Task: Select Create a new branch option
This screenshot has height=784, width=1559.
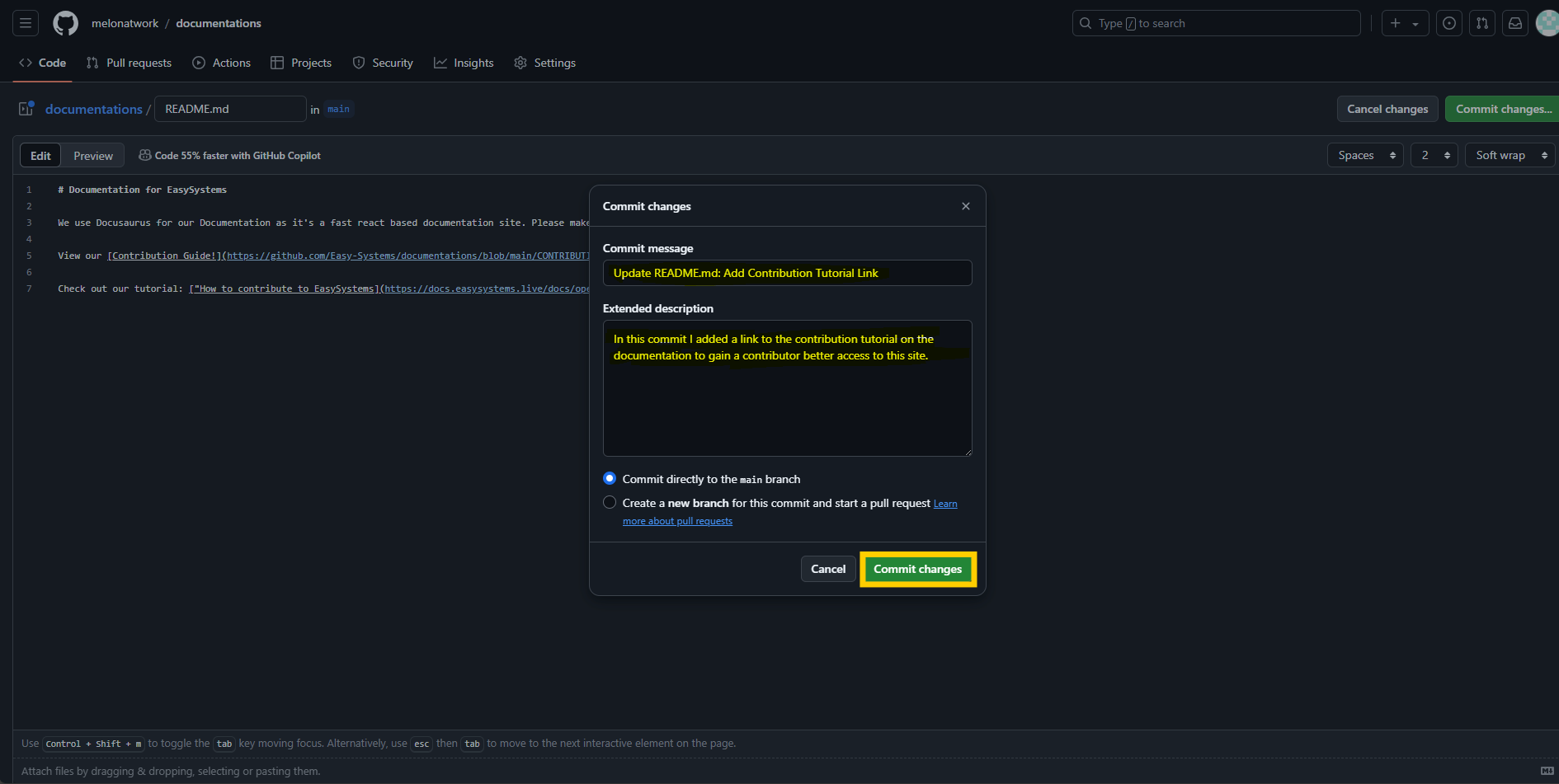Action: pyautogui.click(x=610, y=503)
